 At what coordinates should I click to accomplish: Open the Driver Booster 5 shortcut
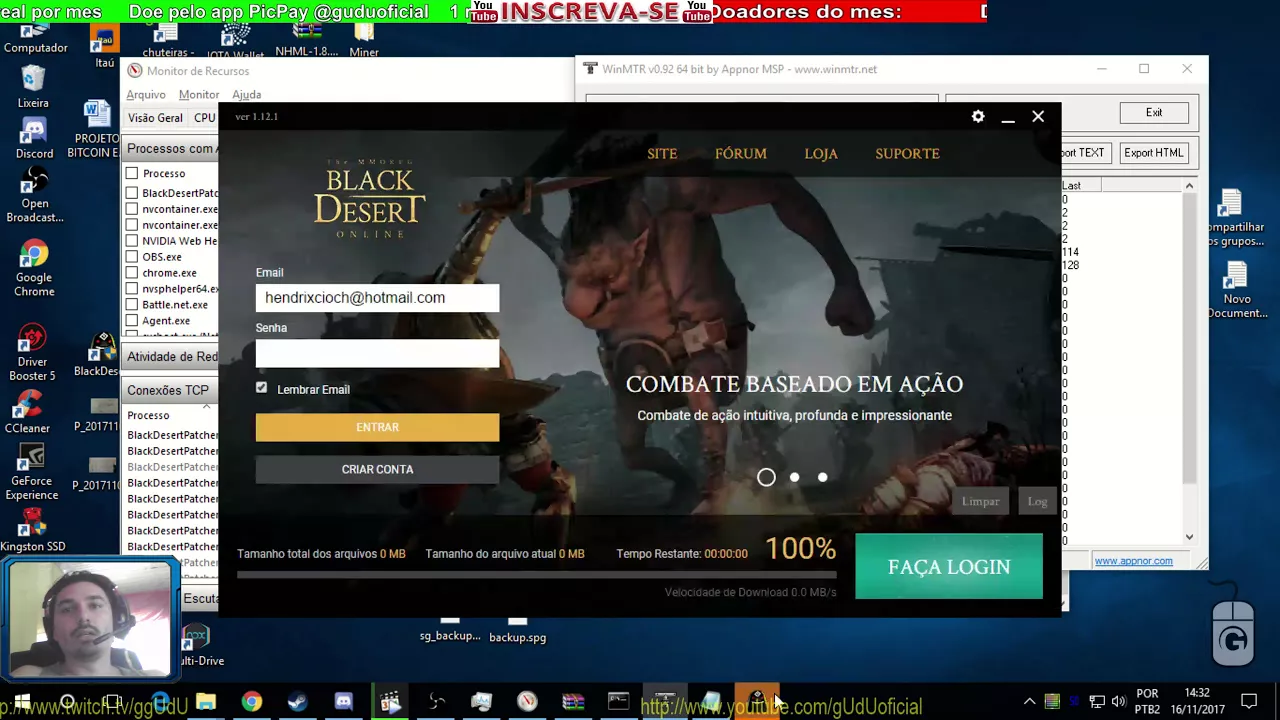pos(32,353)
